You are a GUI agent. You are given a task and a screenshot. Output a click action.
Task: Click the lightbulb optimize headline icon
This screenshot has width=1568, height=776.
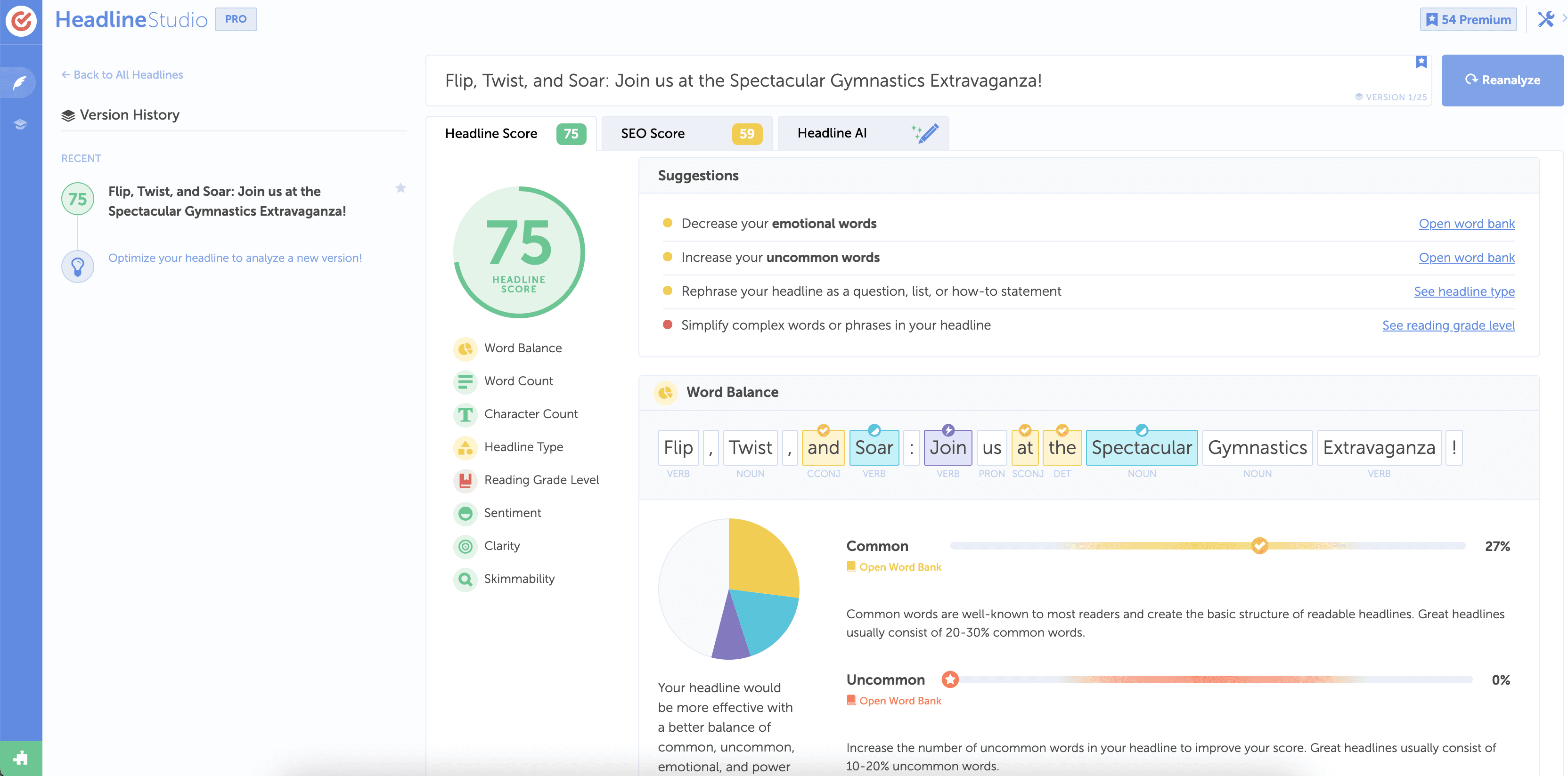tap(77, 267)
